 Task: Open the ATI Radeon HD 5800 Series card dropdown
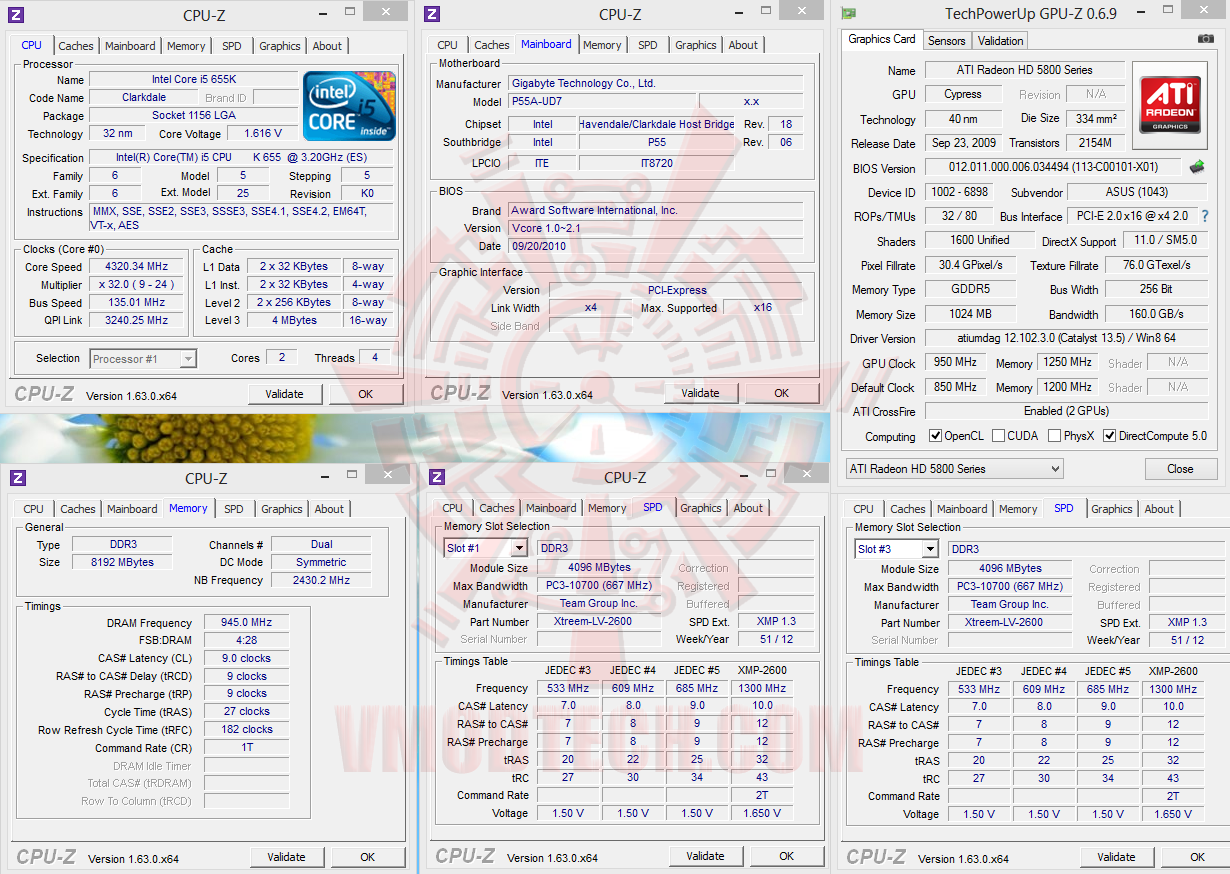pos(954,469)
